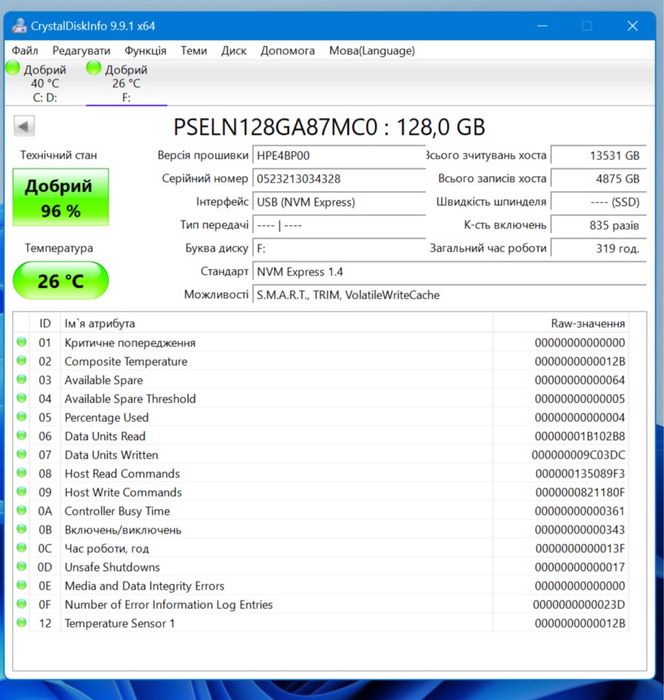Select Number of Error Information Log Entries row
664x700 pixels.
click(x=321, y=604)
